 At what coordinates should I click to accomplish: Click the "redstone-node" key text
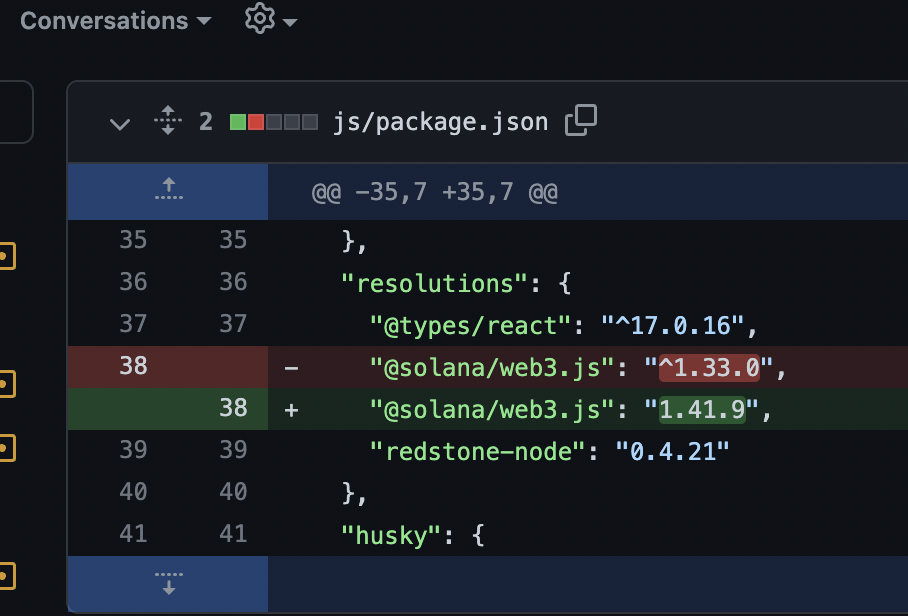[478, 452]
